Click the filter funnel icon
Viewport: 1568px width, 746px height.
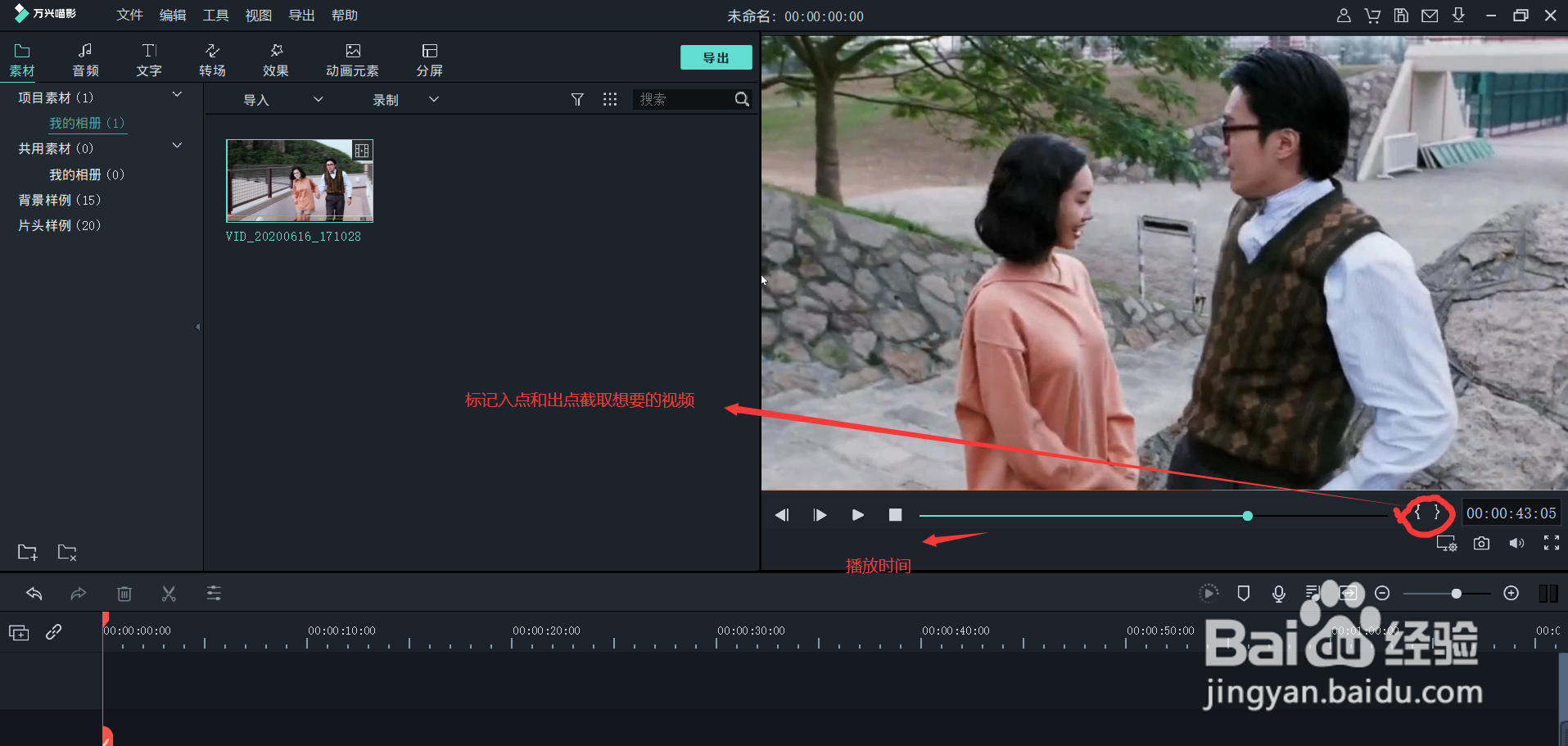point(577,99)
